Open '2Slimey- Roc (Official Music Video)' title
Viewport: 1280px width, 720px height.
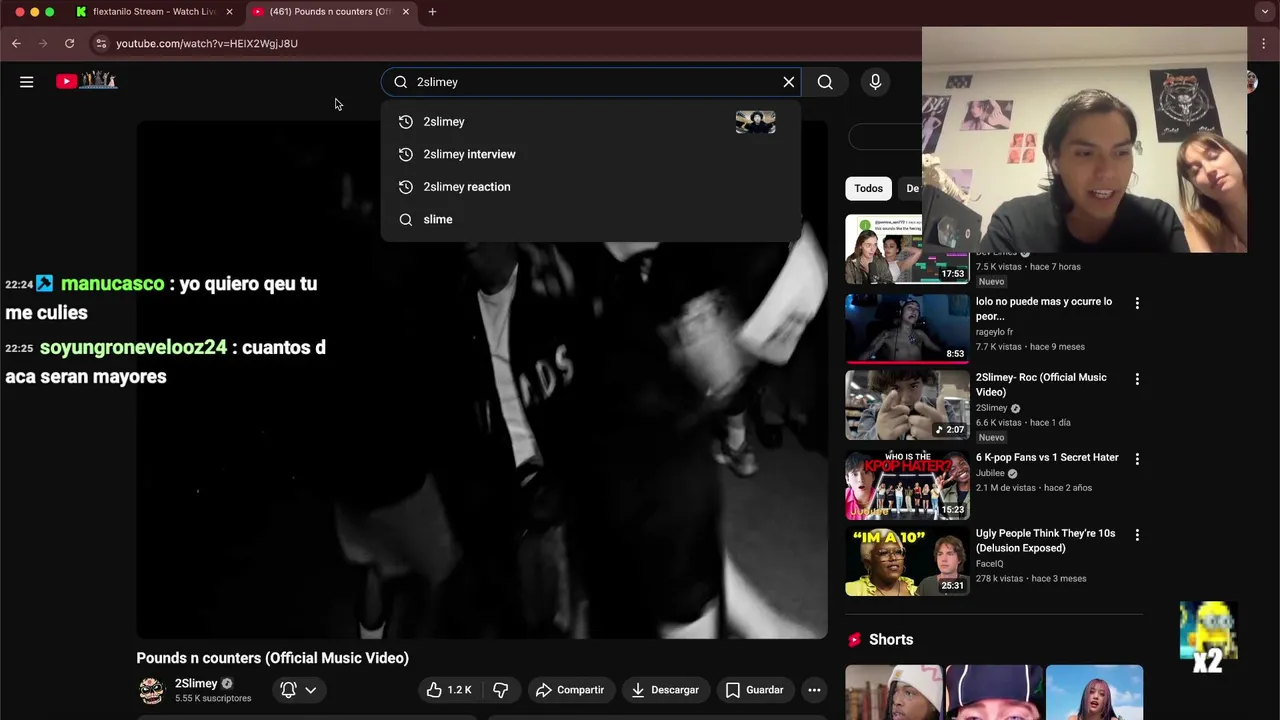pos(1041,385)
